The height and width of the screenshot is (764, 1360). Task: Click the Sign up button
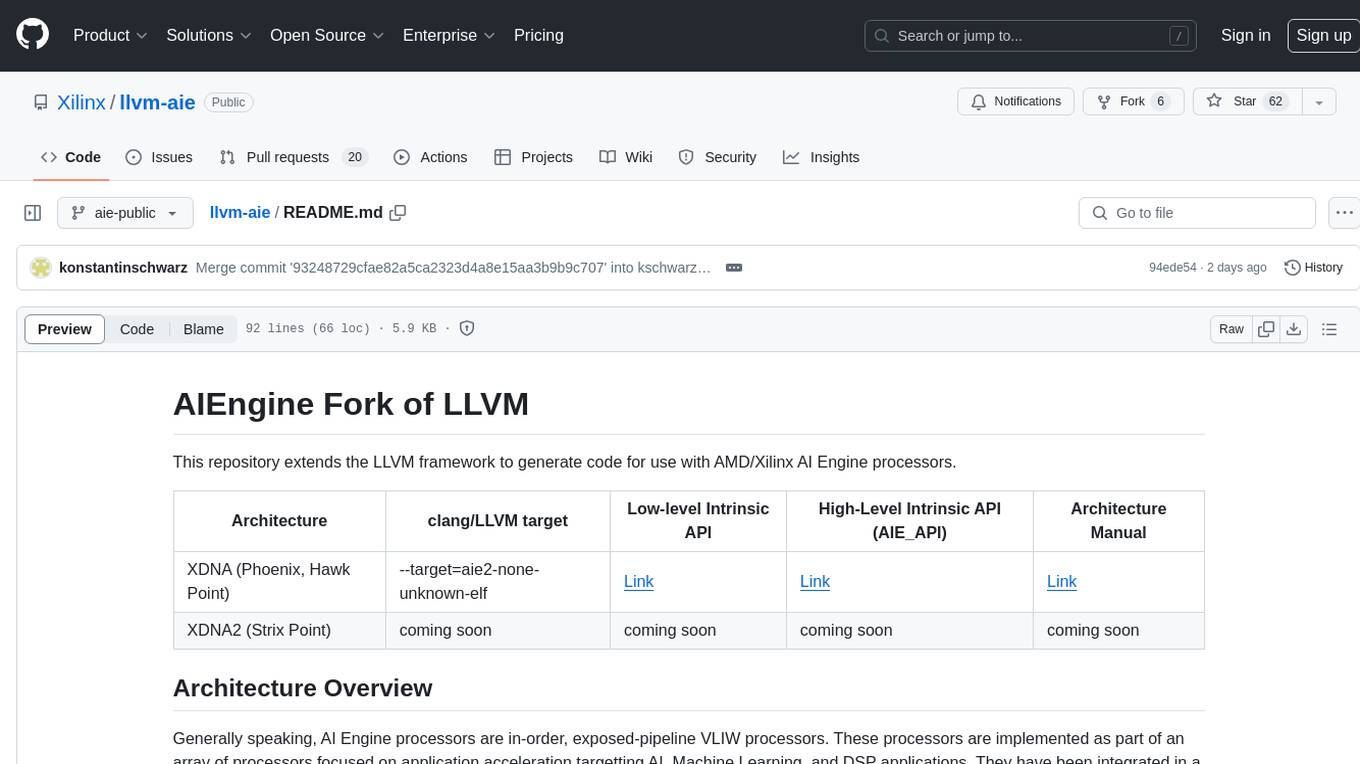(1323, 35)
